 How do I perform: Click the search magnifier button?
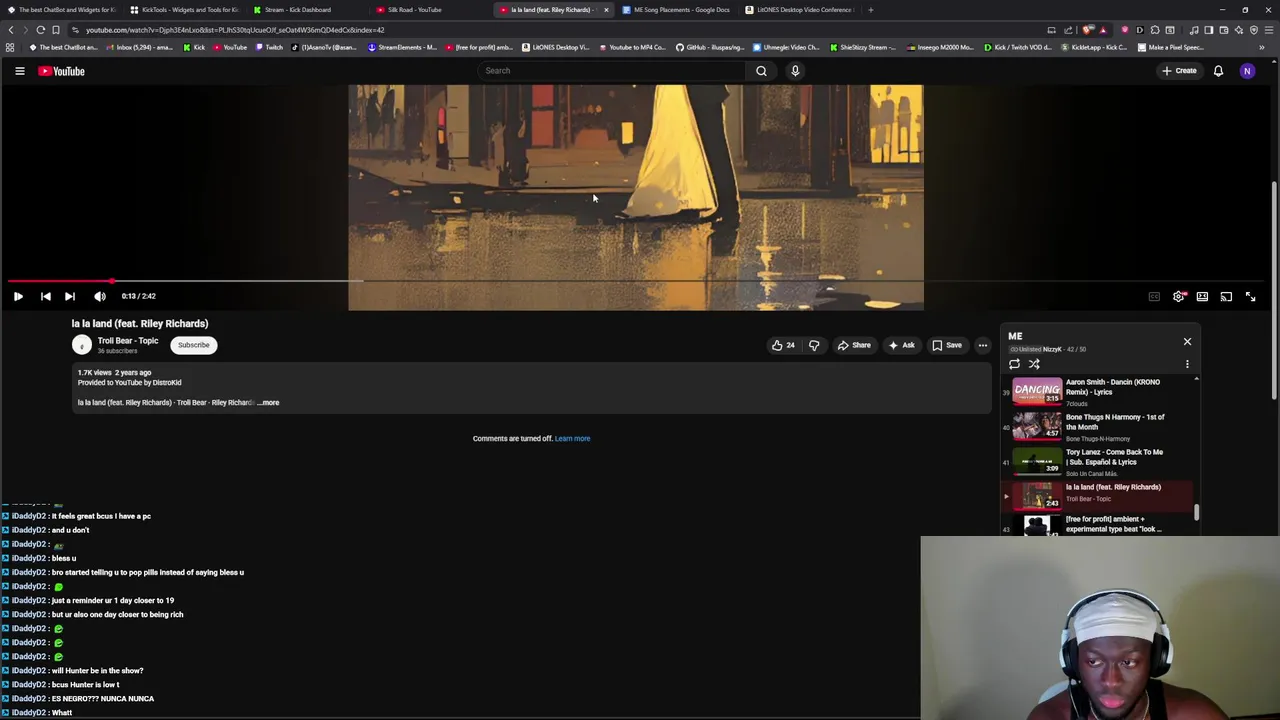[761, 71]
